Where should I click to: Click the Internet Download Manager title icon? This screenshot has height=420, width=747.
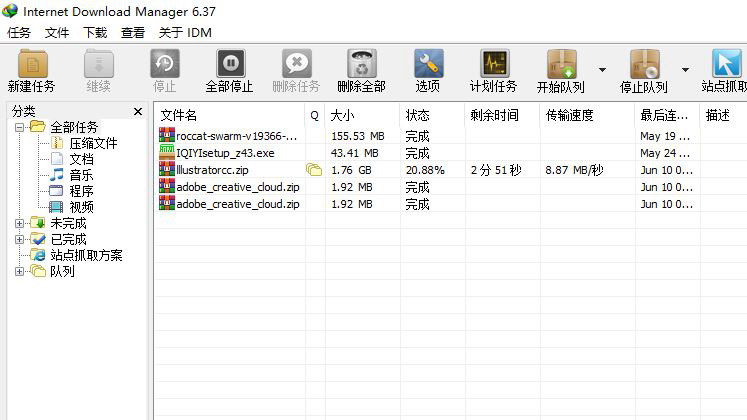tap(10, 10)
